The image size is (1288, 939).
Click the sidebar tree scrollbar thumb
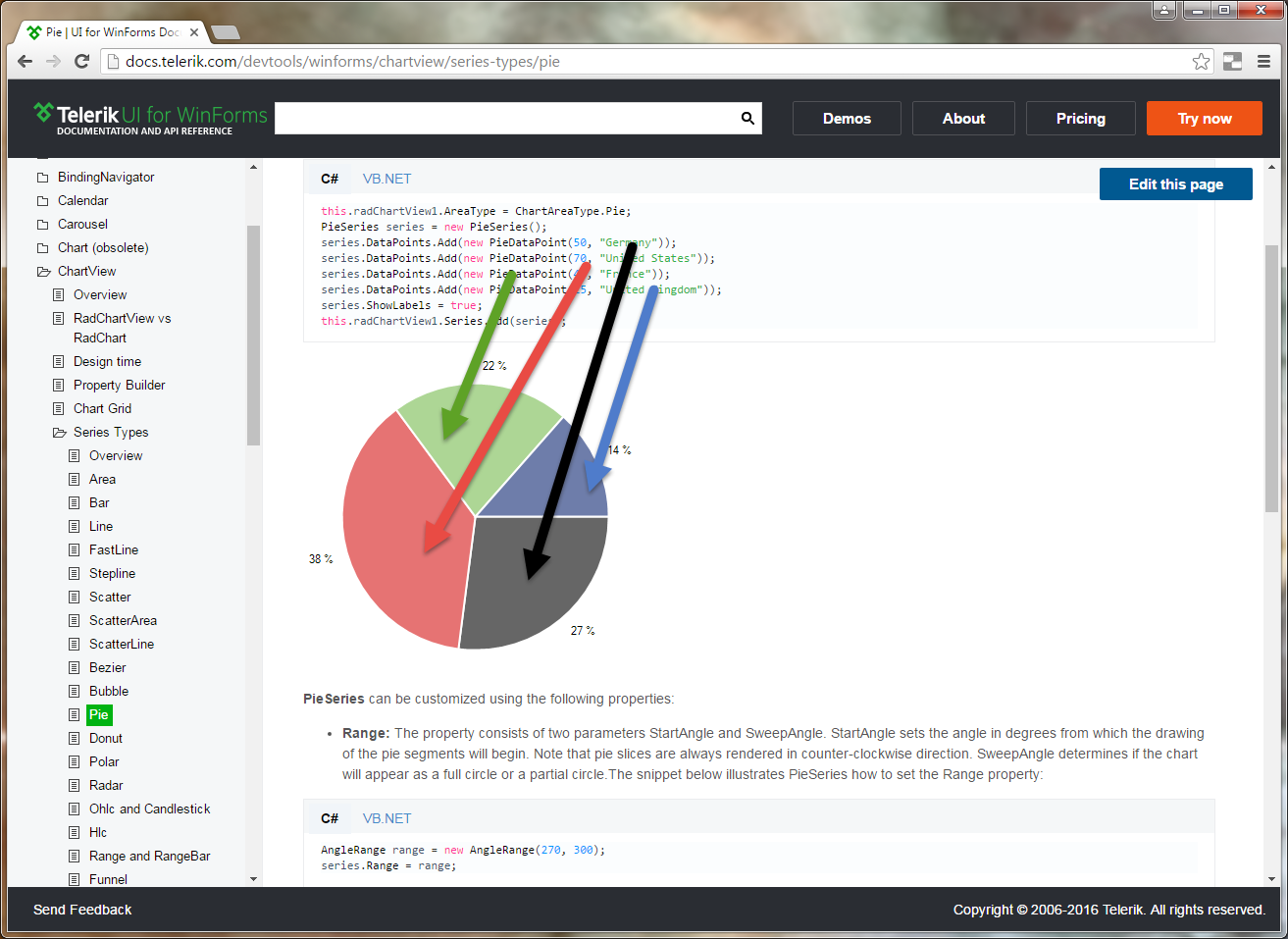[253, 336]
